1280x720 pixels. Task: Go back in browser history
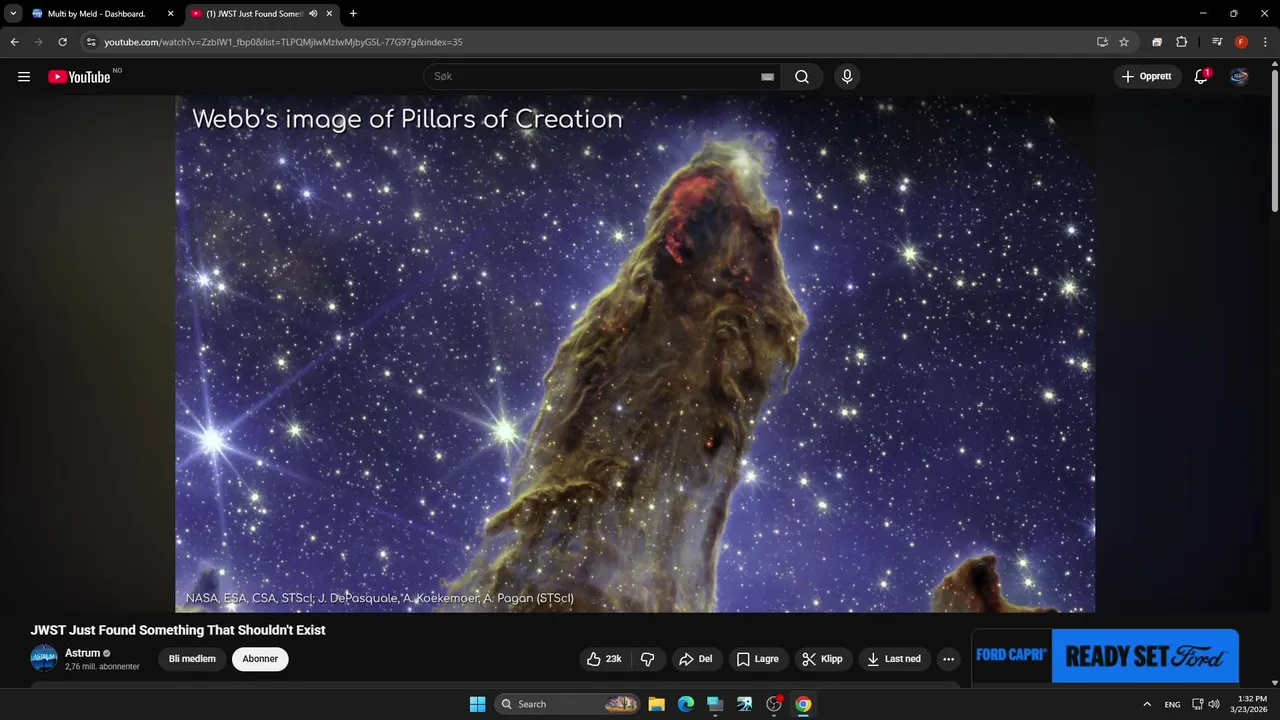(x=14, y=42)
